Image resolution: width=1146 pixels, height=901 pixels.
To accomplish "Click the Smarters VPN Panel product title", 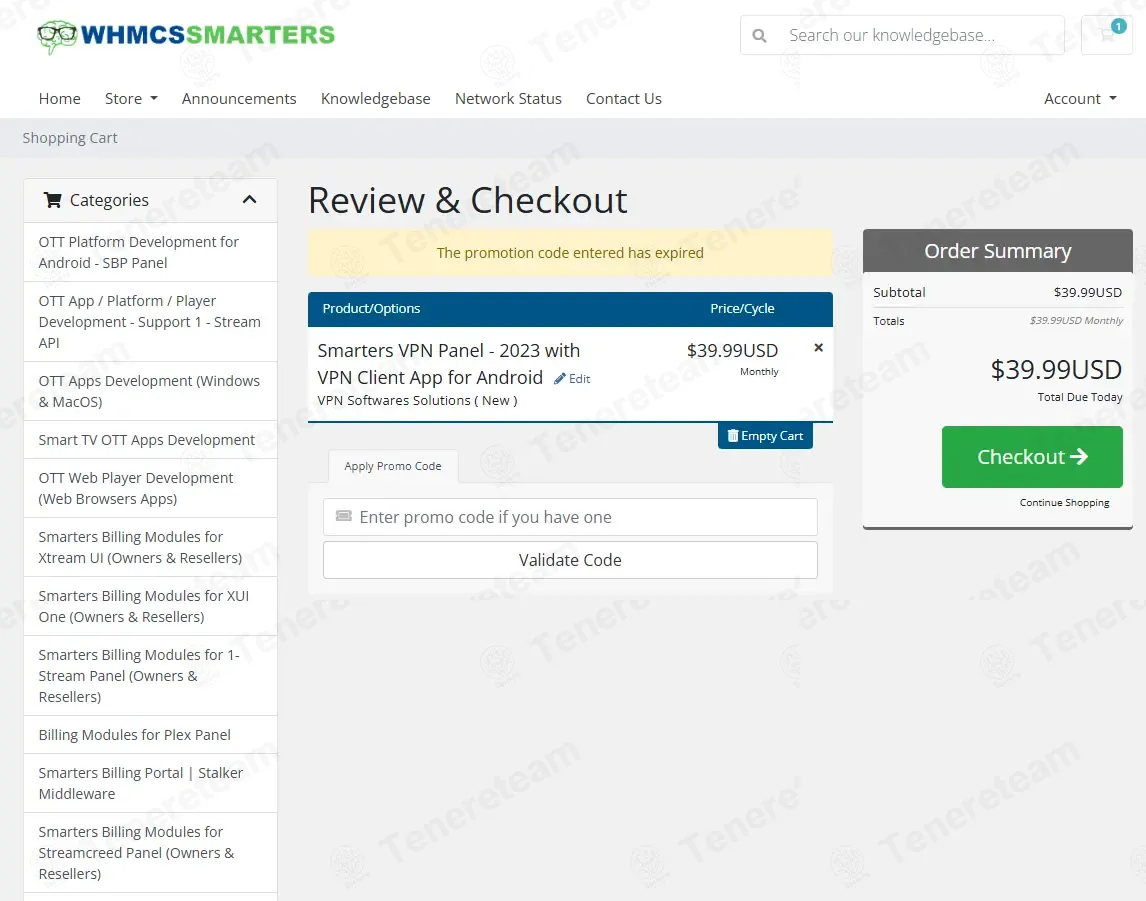I will [449, 364].
